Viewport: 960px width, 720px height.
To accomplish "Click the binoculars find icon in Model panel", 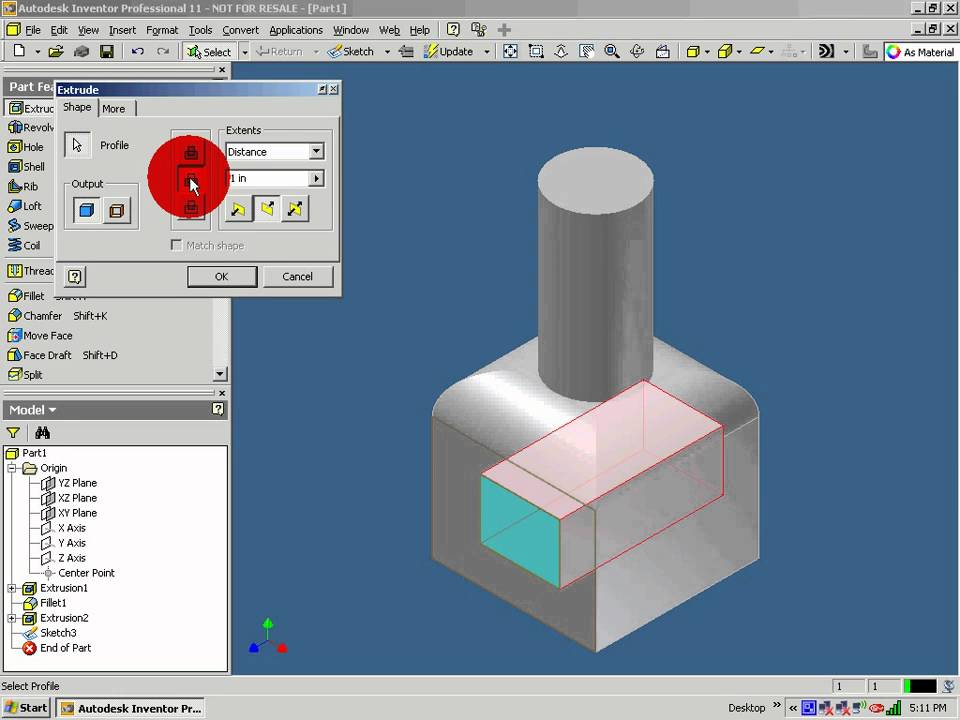I will coord(42,433).
